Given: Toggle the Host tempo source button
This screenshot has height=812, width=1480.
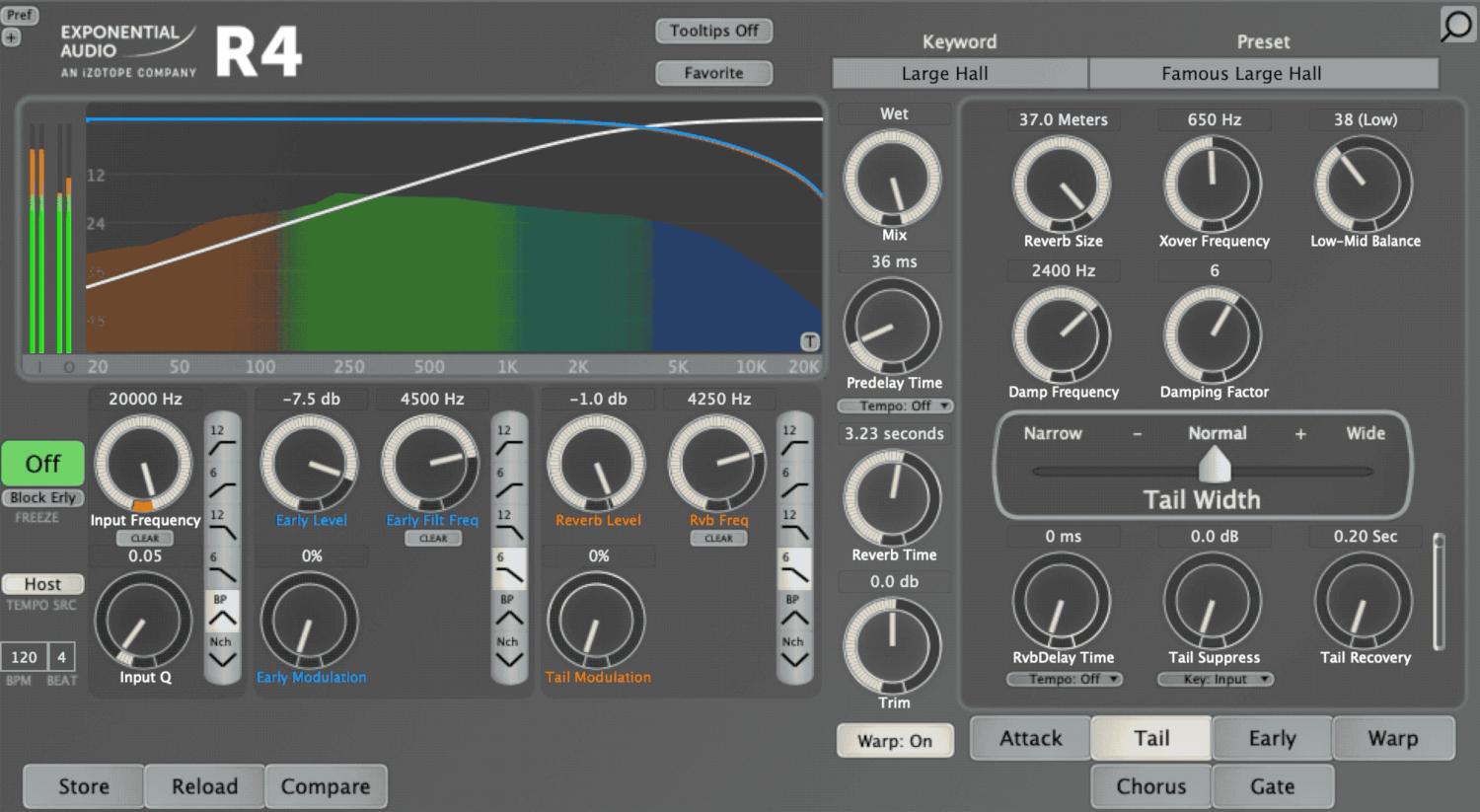Looking at the screenshot, I should (x=42, y=584).
